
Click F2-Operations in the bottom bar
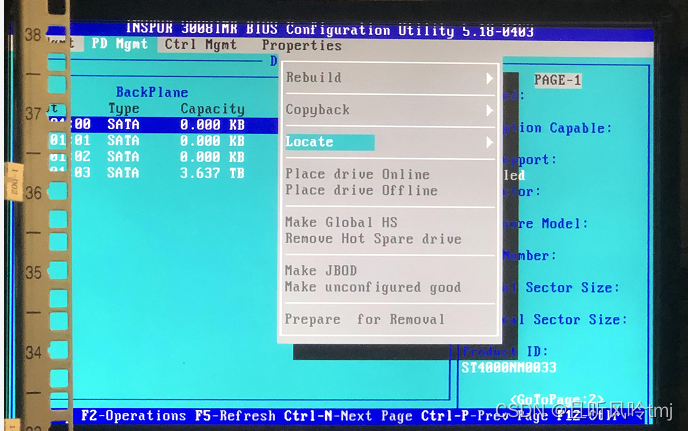(x=133, y=416)
